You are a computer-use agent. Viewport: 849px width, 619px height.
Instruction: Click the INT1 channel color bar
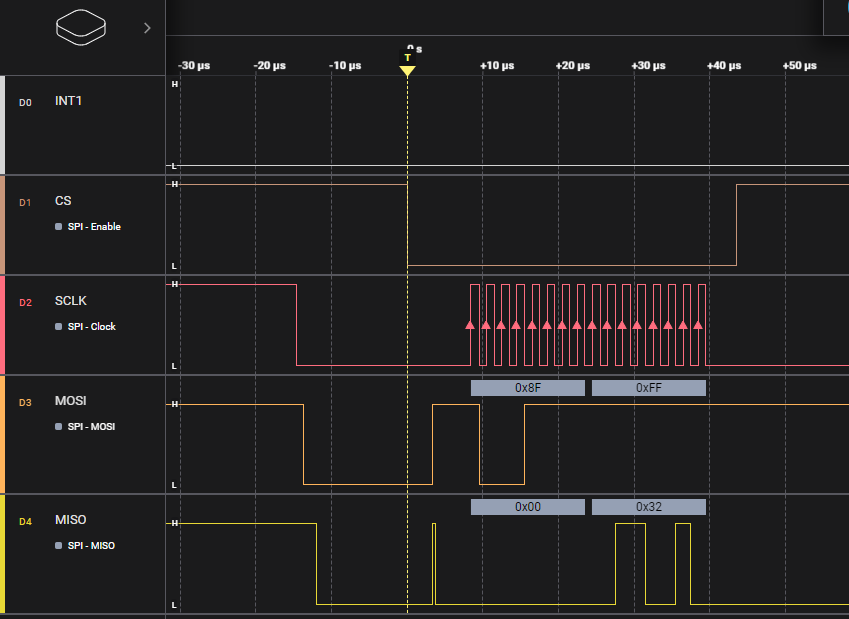pos(2,125)
